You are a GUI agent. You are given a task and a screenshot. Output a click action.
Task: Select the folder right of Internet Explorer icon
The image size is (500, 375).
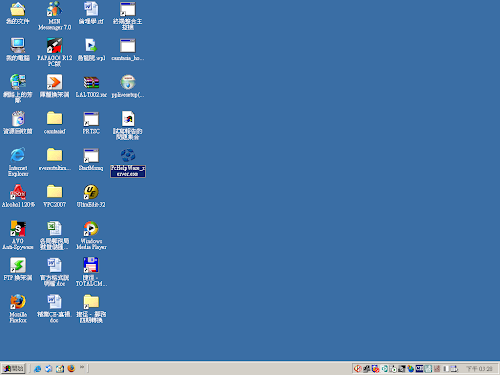tap(54, 155)
